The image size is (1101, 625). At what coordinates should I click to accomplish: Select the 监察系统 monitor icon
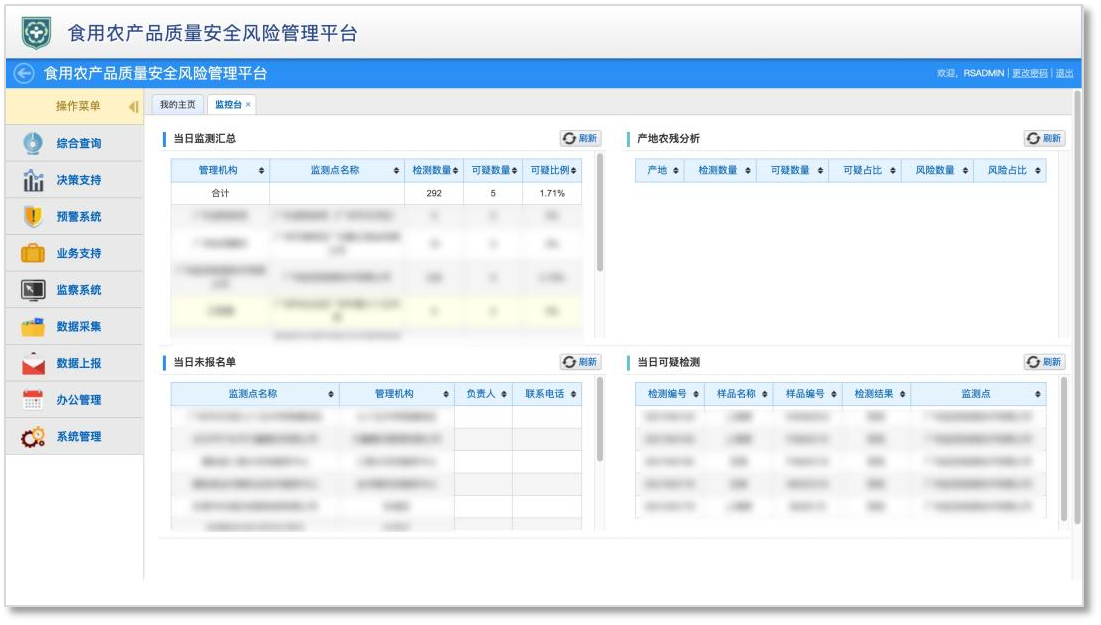coord(33,290)
